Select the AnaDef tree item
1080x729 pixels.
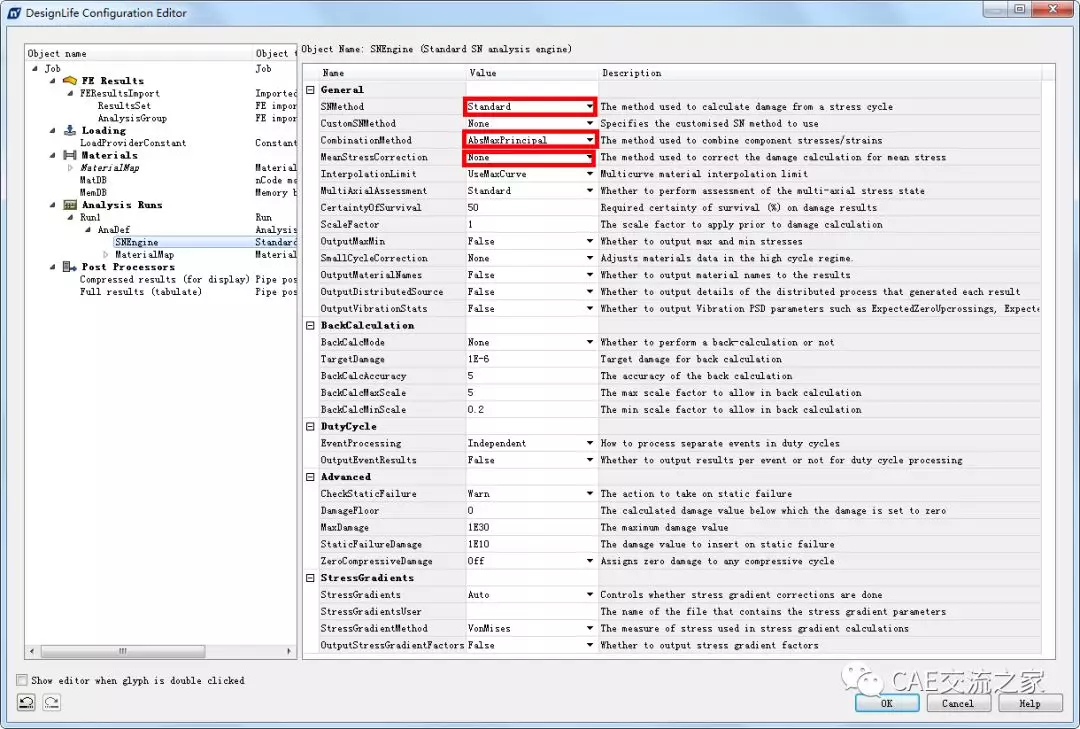pos(114,229)
